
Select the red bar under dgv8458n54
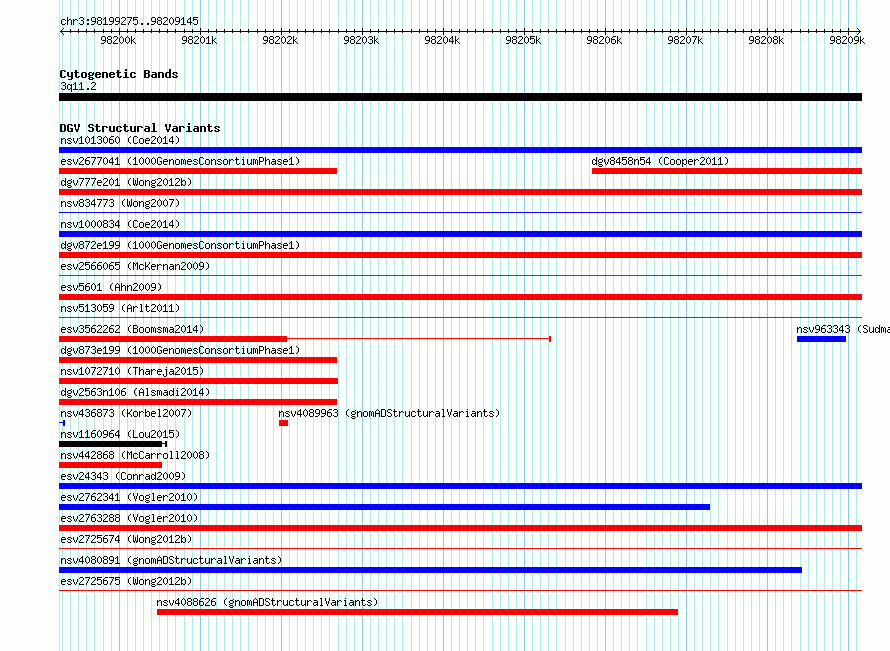727,171
